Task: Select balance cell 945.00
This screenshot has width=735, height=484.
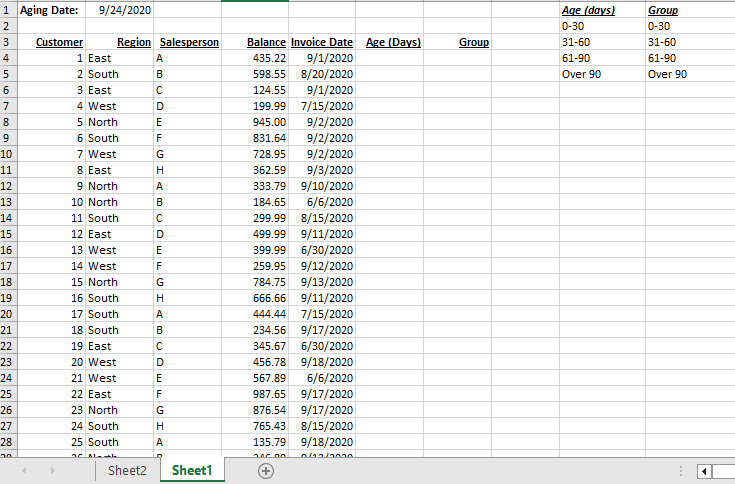Action: point(255,122)
